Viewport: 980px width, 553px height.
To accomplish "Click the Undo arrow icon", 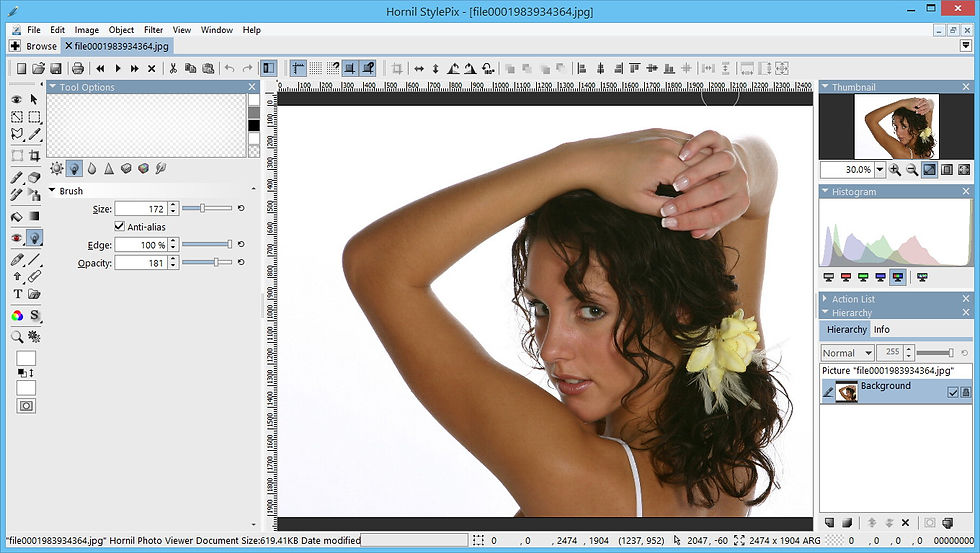I will 230,68.
